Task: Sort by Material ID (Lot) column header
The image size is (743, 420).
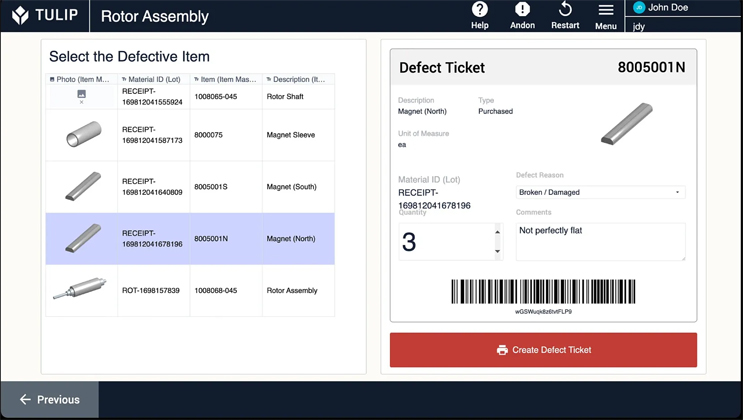Action: coord(153,79)
